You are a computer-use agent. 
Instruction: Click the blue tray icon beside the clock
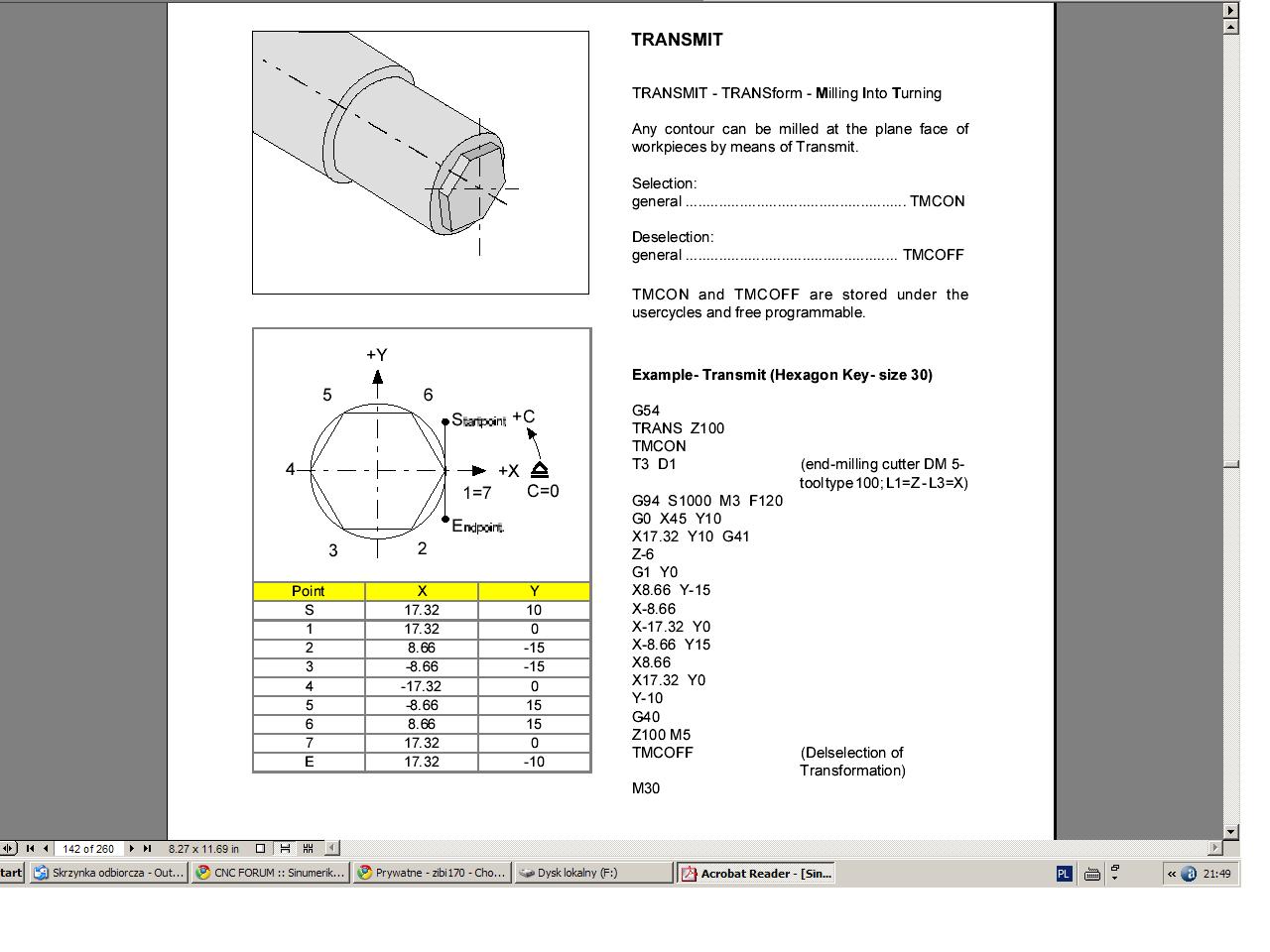(1189, 874)
